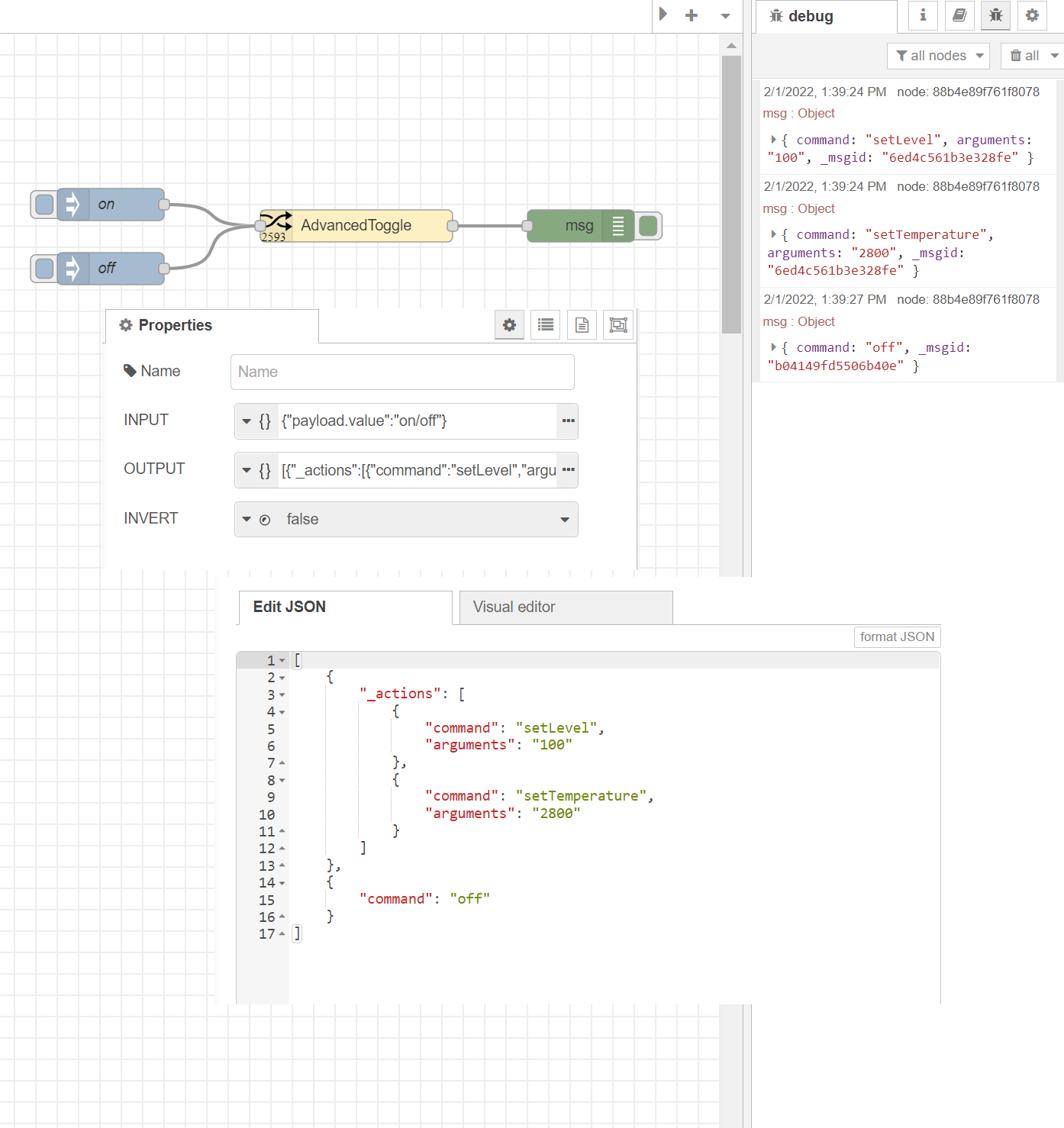The width and height of the screenshot is (1064, 1128).
Task: Expand the OUTPUT field editor with ellipsis button
Action: pos(568,470)
